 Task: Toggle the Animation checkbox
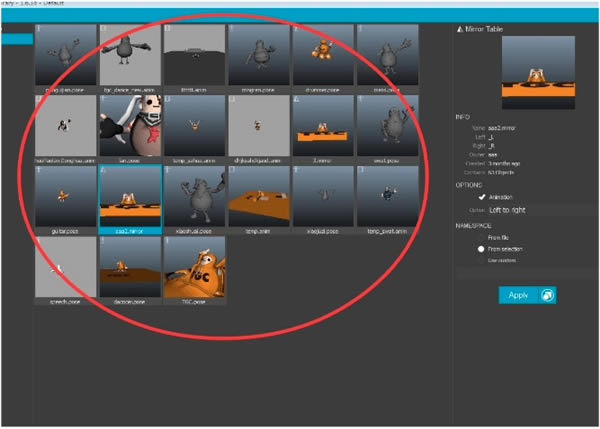[x=483, y=197]
